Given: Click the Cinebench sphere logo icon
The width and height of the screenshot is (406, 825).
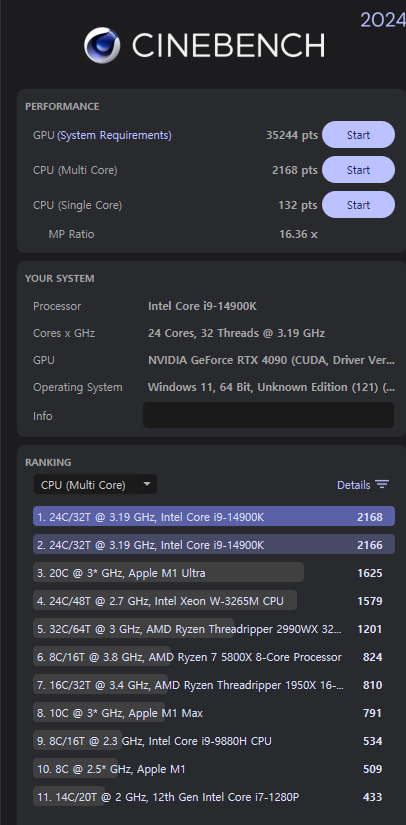Looking at the screenshot, I should [102, 45].
